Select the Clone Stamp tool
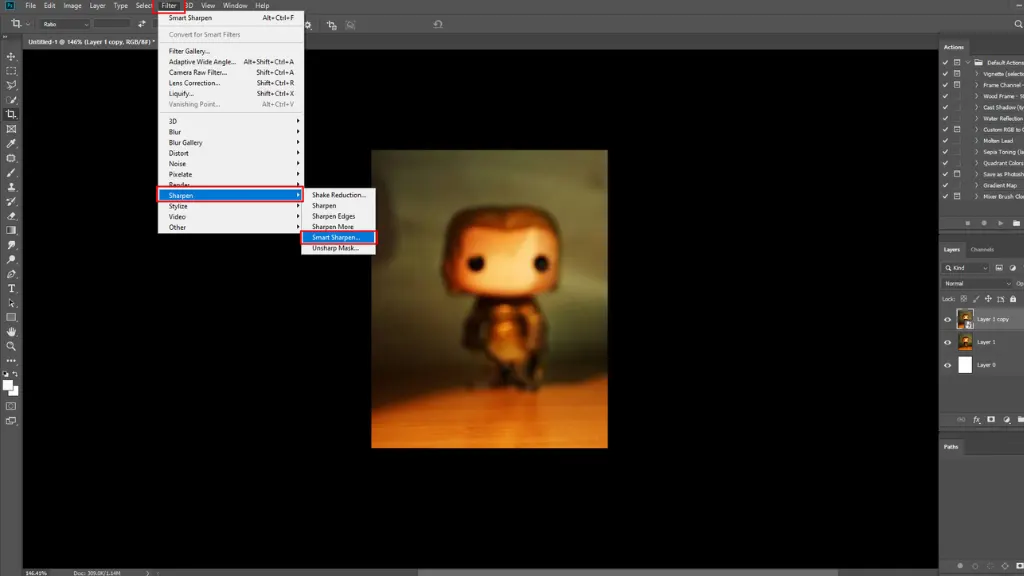The image size is (1024, 576). (11, 187)
